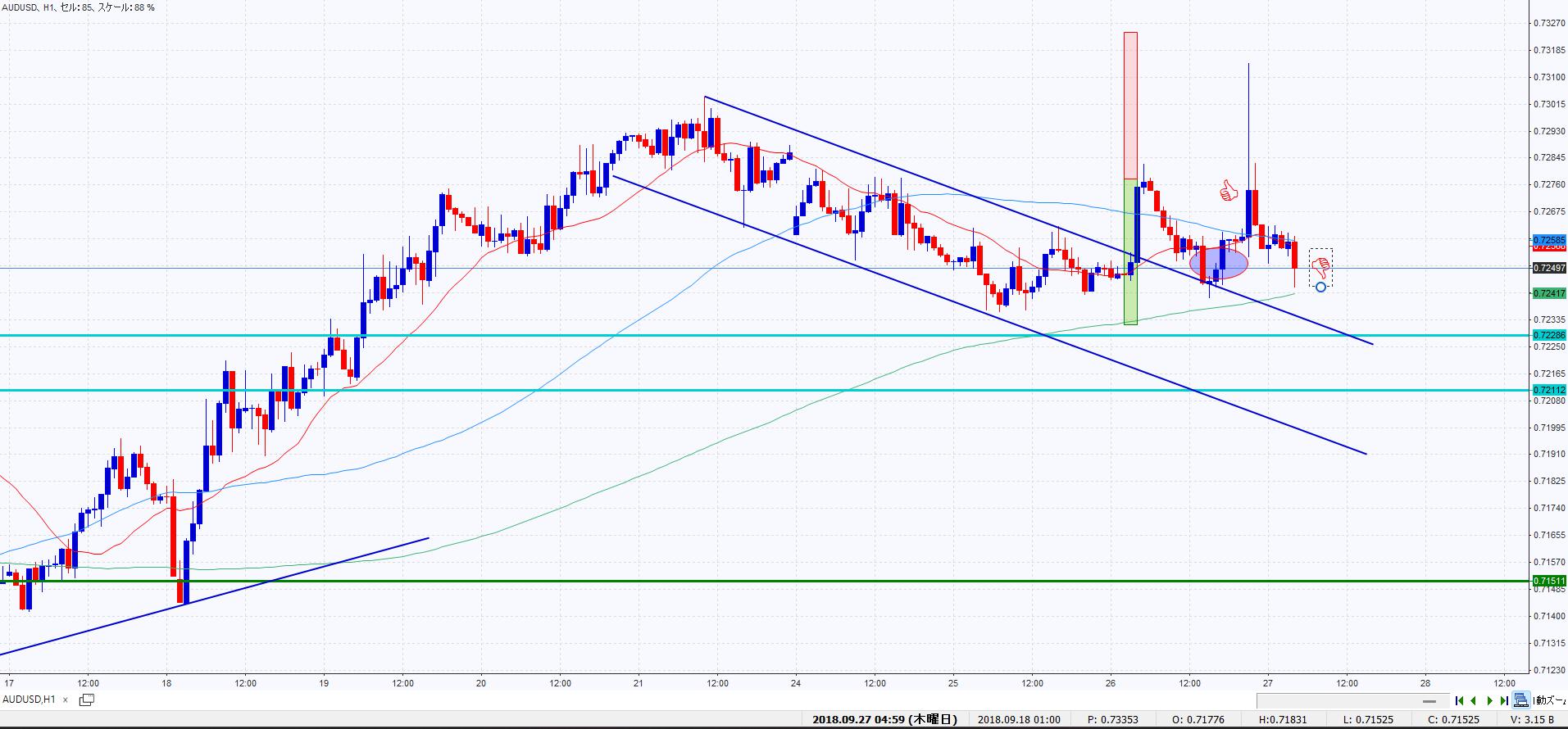Select the blue shaded ellipse on chart
This screenshot has width=1568, height=729.
point(1219,263)
